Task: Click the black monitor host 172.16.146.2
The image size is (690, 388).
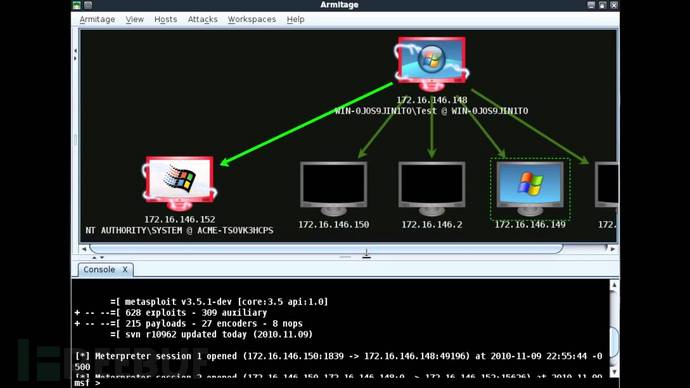Action: [x=432, y=188]
